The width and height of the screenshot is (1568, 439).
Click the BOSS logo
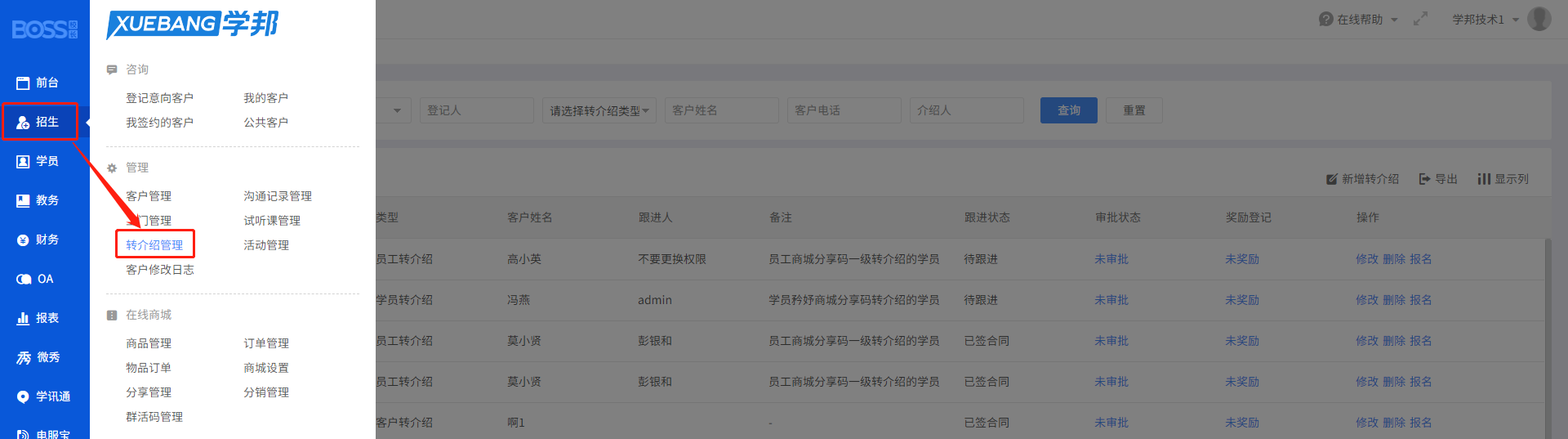(x=44, y=29)
